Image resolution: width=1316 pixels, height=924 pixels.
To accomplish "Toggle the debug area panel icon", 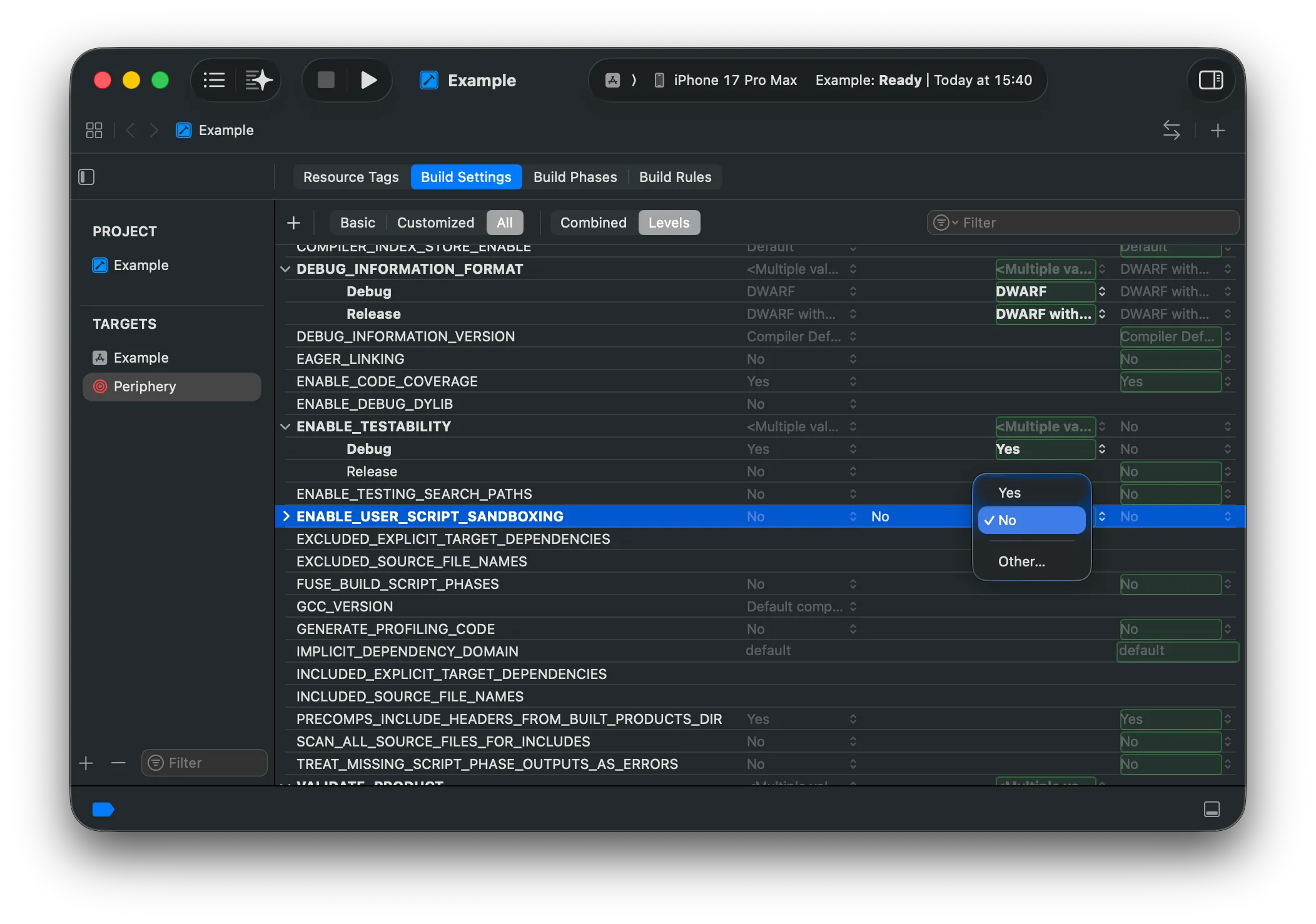I will tap(1212, 809).
